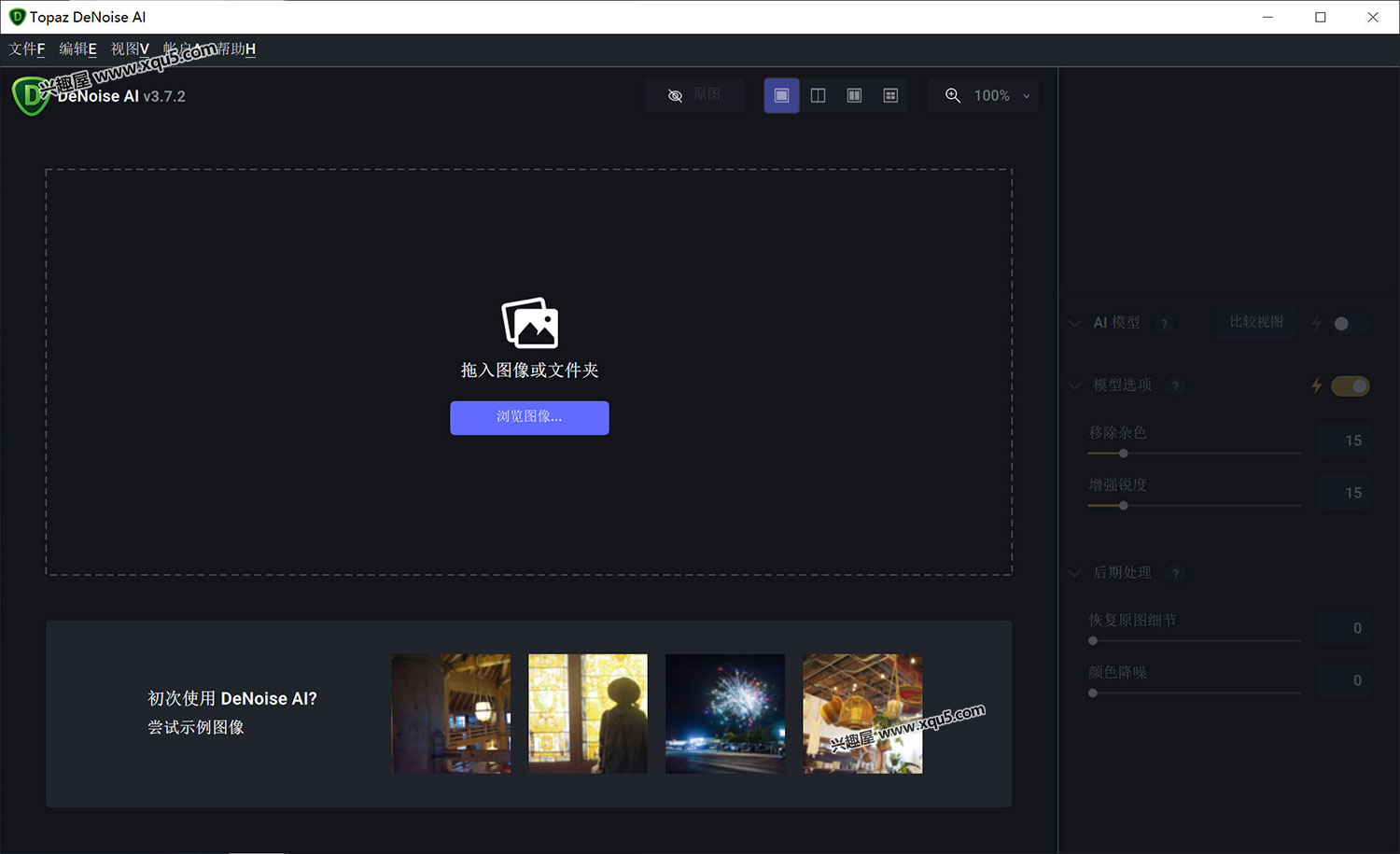Click the 颜色降噪 slider handle
The image size is (1400, 854).
pos(1093,693)
